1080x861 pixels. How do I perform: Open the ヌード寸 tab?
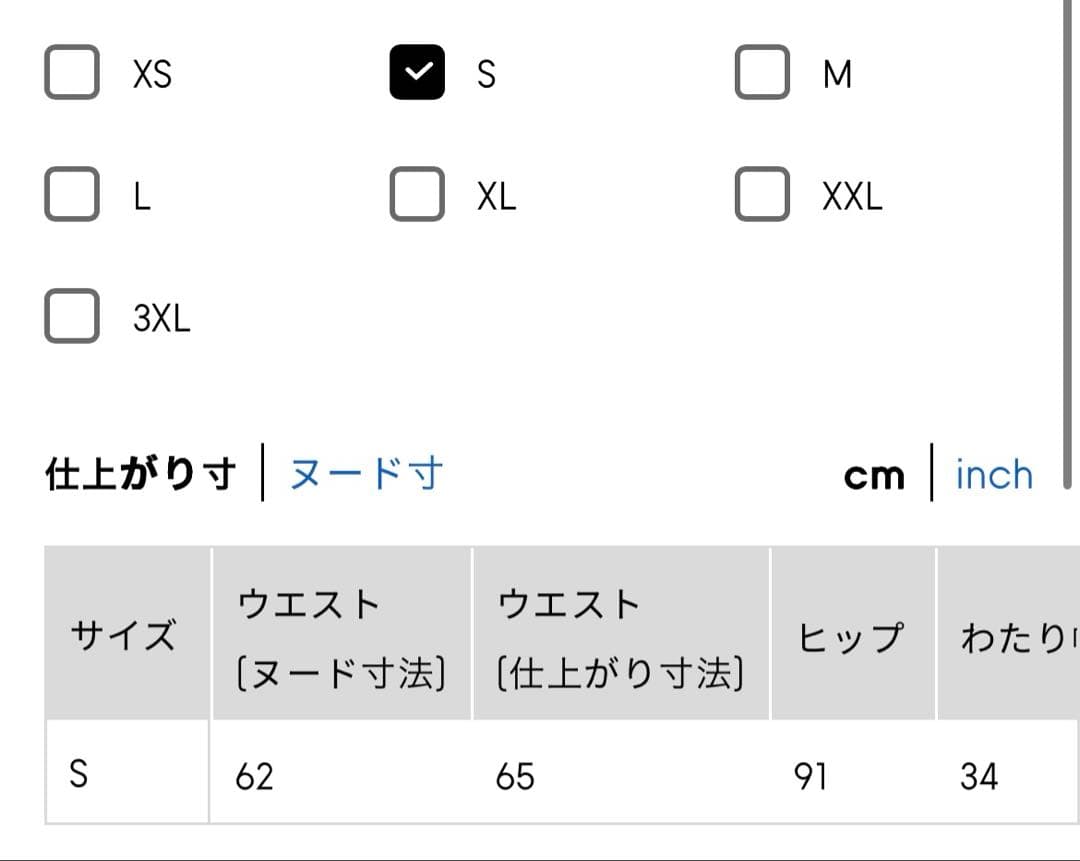366,474
